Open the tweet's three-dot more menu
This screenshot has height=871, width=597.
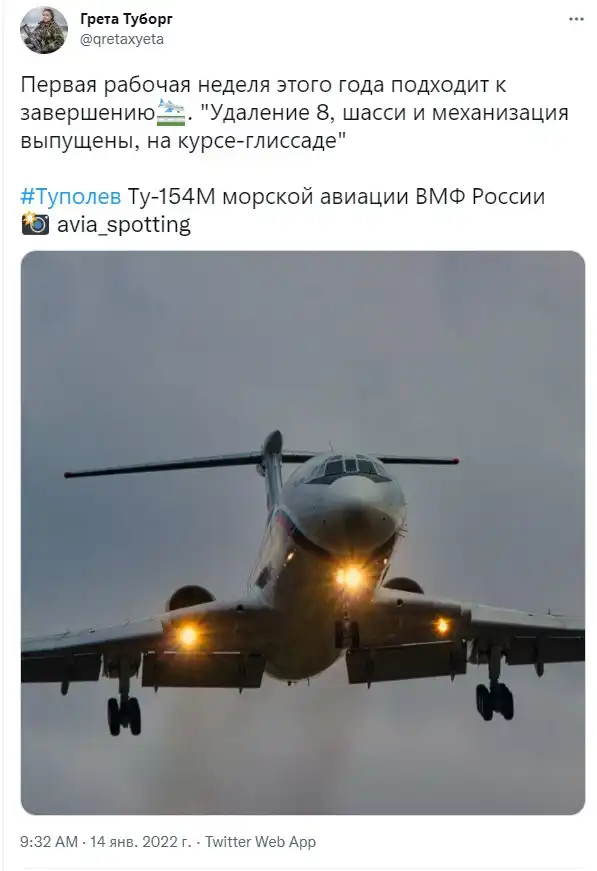point(576,19)
